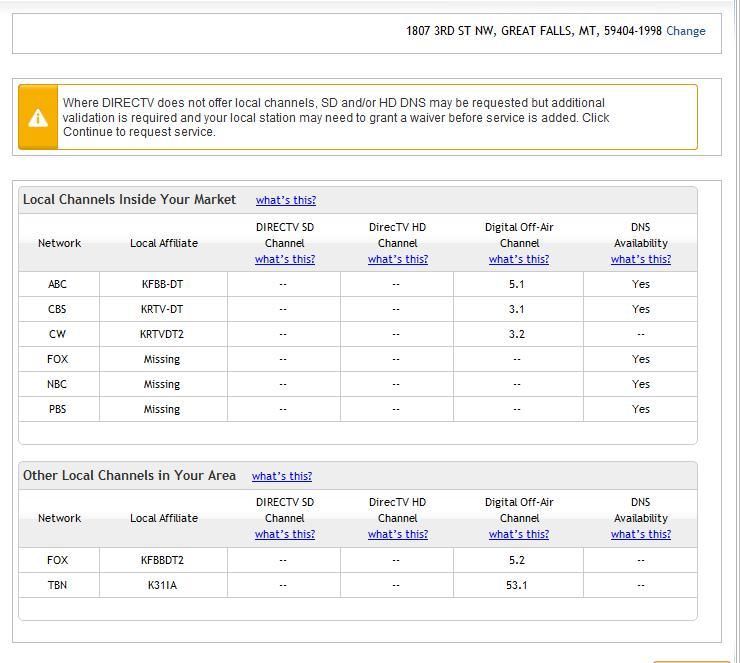Click the Missing affiliate in PBS row
This screenshot has width=740, height=663.
click(x=162, y=410)
